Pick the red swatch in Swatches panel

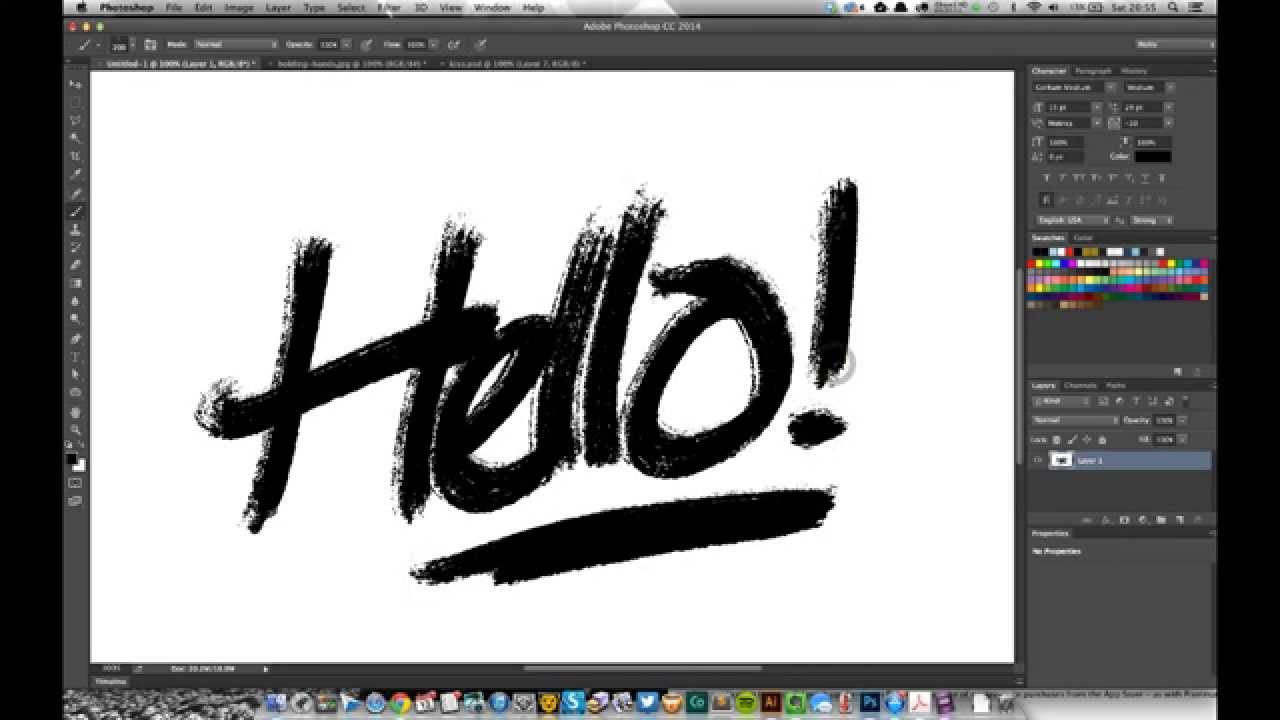(1033, 264)
